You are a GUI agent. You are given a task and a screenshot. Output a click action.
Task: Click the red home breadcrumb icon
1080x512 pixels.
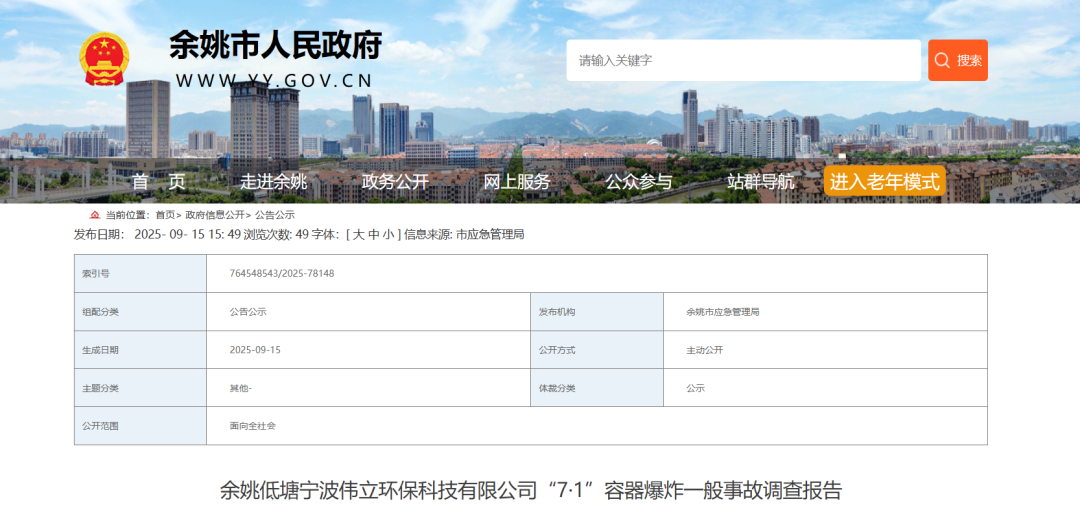pyautogui.click(x=95, y=215)
